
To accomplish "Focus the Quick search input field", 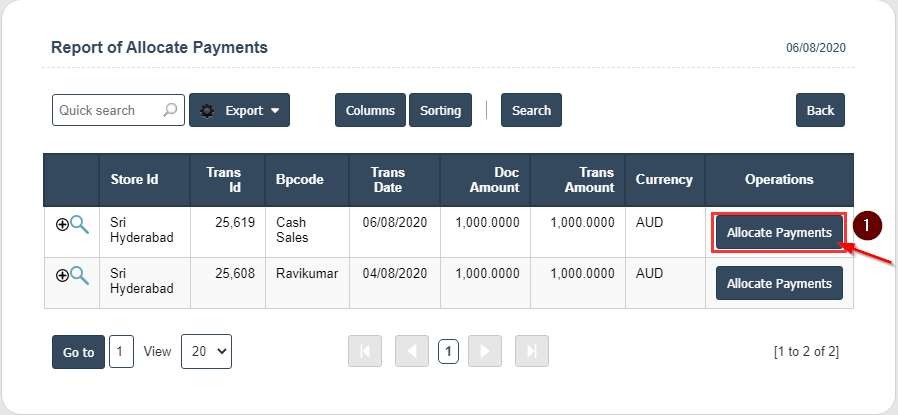I will pyautogui.click(x=106, y=110).
